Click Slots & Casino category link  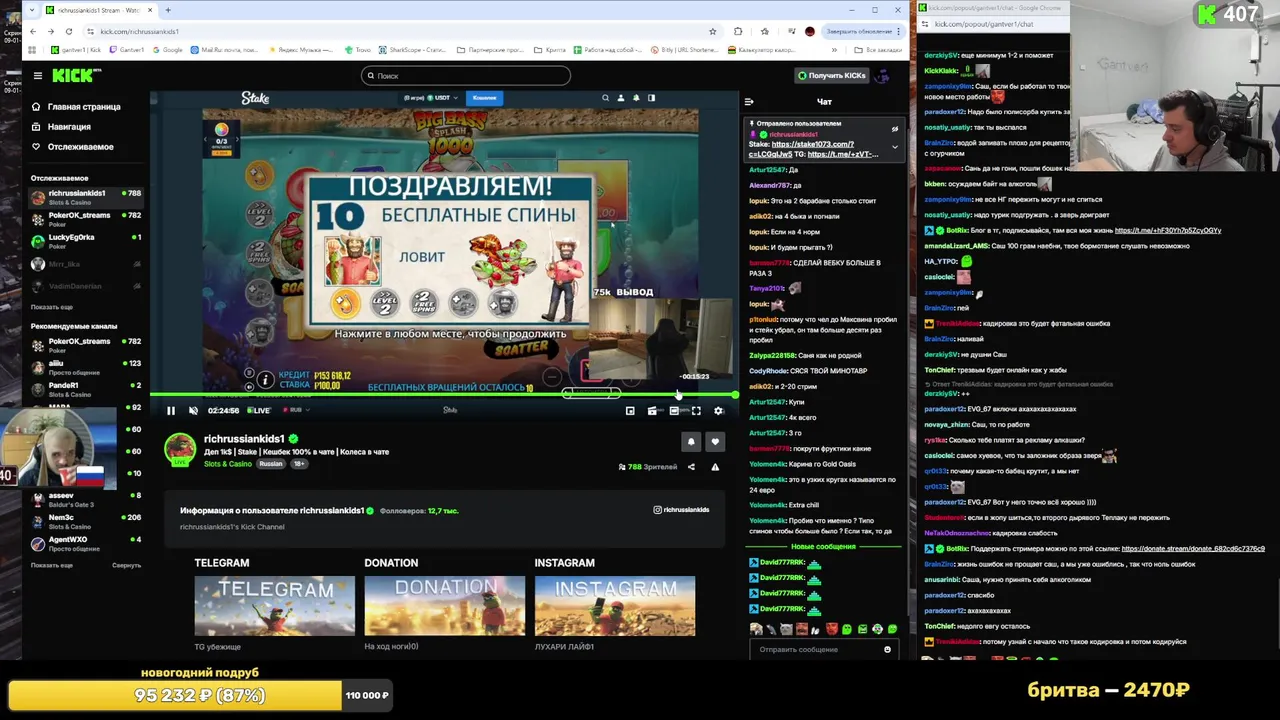pyautogui.click(x=228, y=464)
